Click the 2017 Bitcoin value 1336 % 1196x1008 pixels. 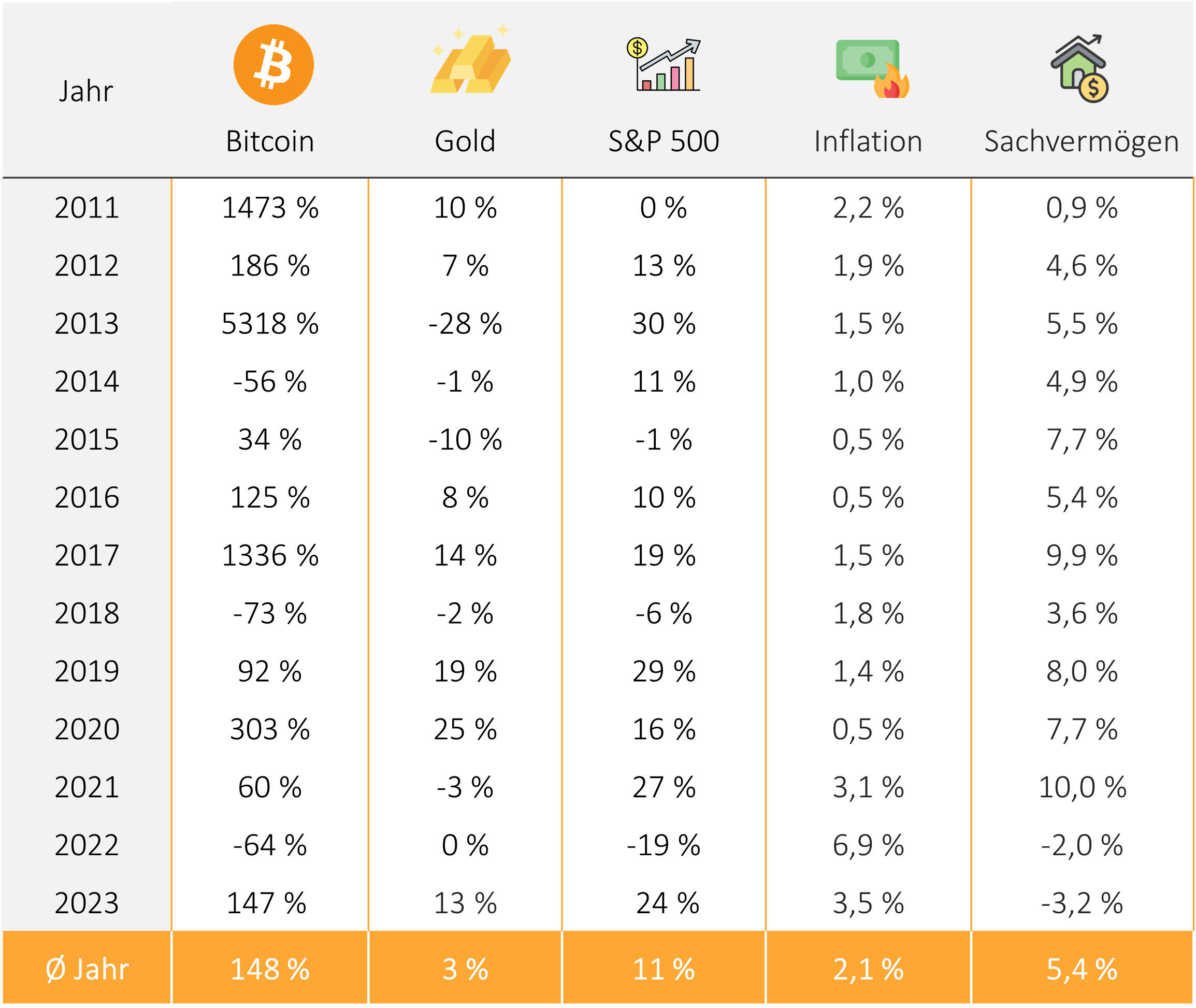tap(270, 555)
